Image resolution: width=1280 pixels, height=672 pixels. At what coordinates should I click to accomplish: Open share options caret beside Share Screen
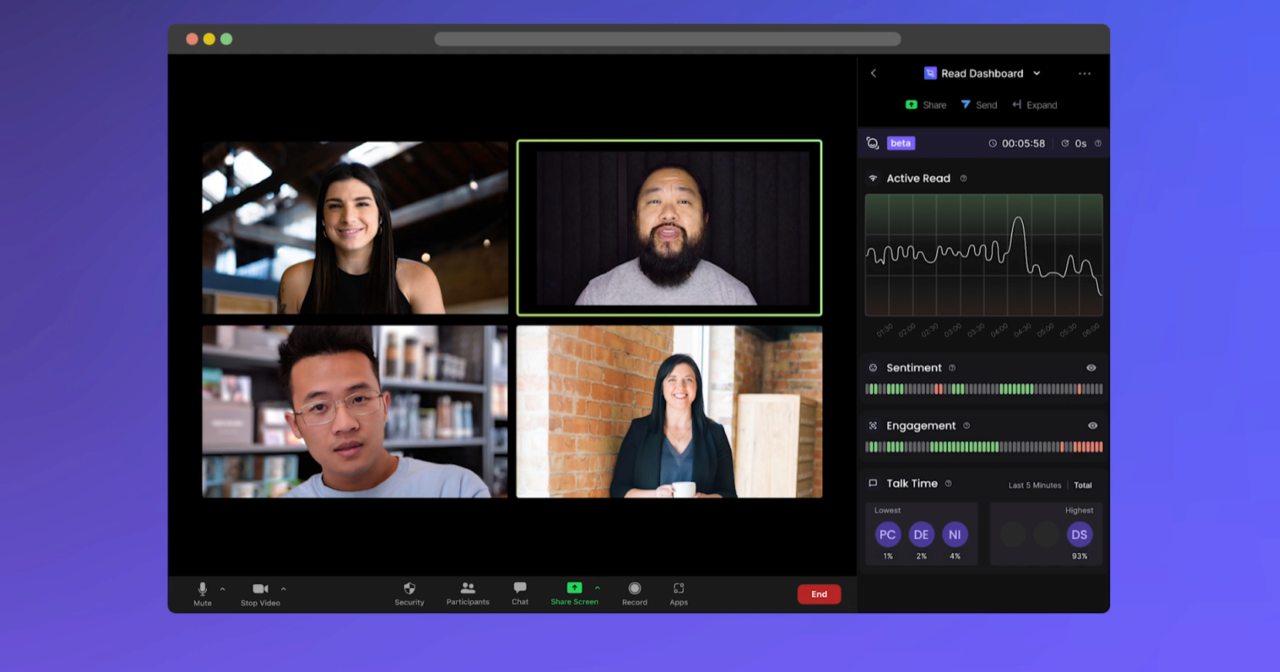[x=597, y=588]
